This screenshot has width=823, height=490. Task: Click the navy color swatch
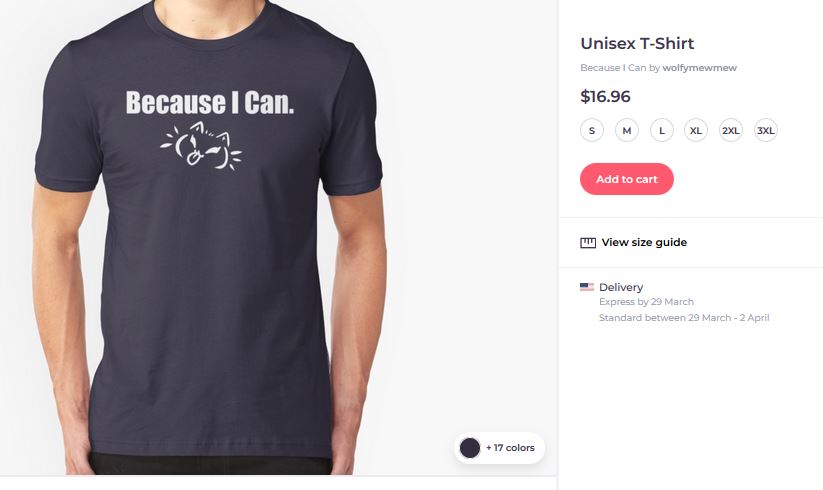[x=470, y=448]
